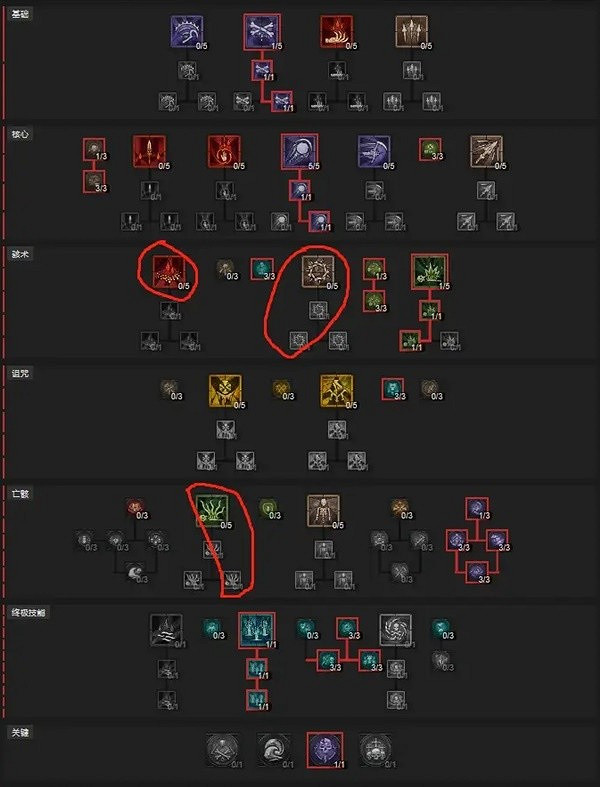The height and width of the screenshot is (787, 600).
Task: Select the teal Army of the Dead ultimate
Action: pyautogui.click(x=257, y=630)
